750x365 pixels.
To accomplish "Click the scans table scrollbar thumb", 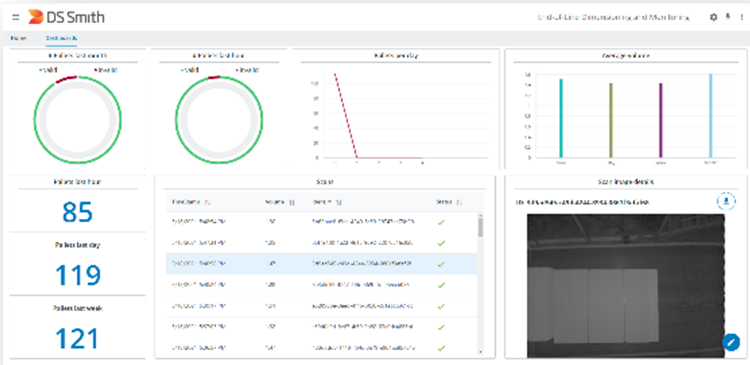I will tap(480, 228).
